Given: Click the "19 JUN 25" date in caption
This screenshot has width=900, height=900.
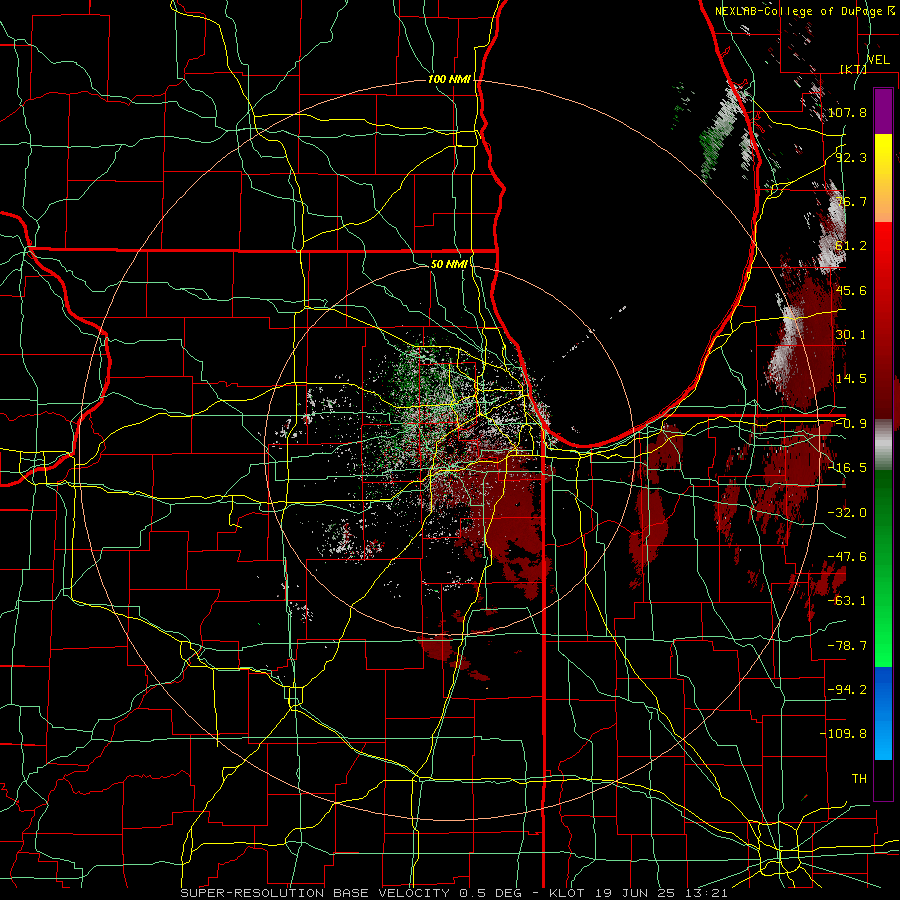Looking at the screenshot, I should pyautogui.click(x=634, y=893).
